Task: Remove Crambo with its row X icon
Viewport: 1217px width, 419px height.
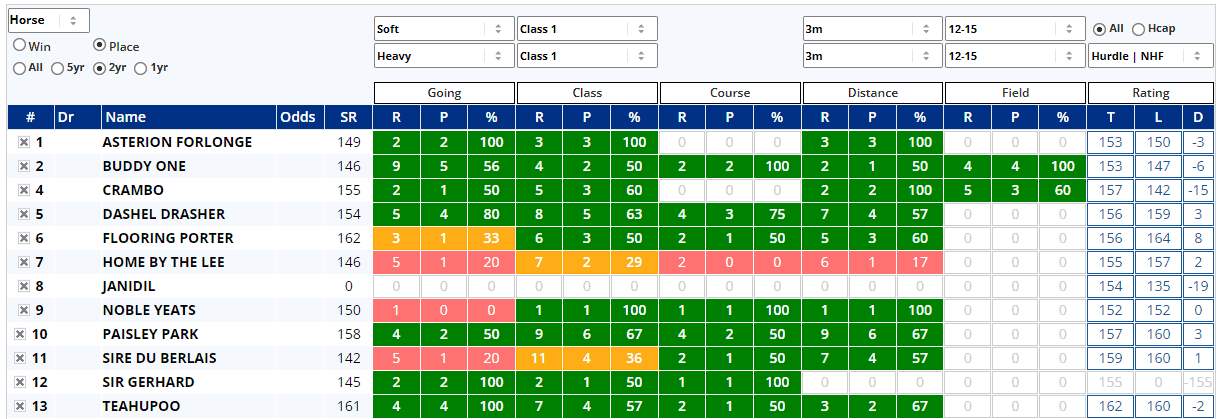Action: pyautogui.click(x=23, y=190)
